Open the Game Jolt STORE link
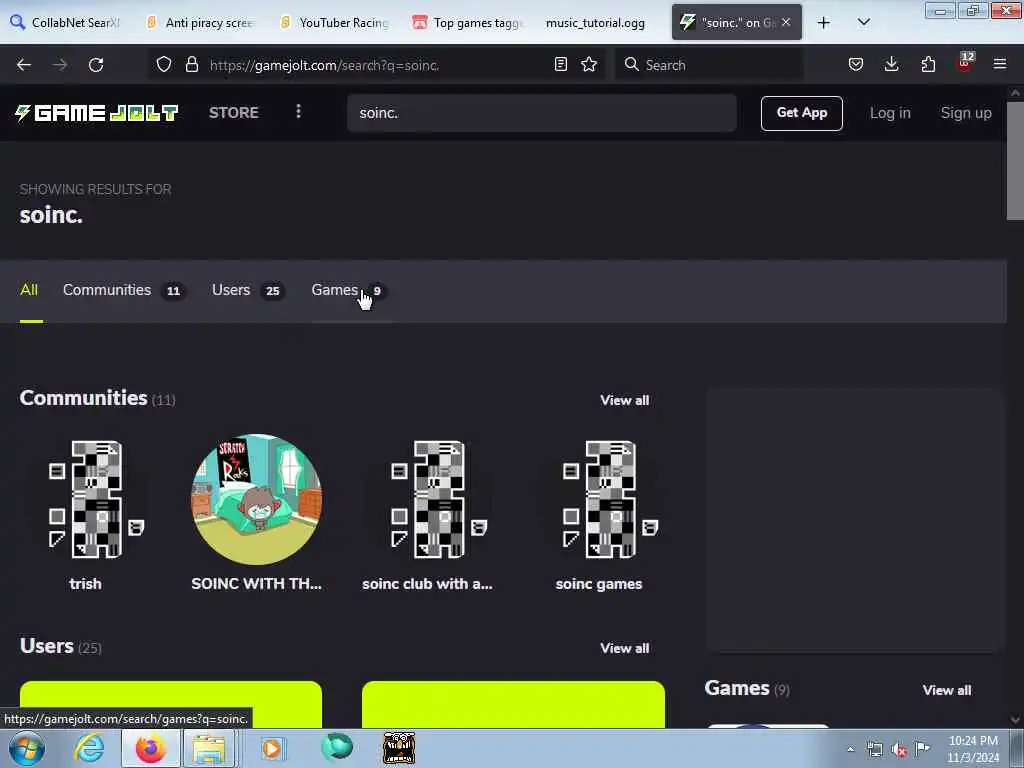The image size is (1024, 768). 234,113
